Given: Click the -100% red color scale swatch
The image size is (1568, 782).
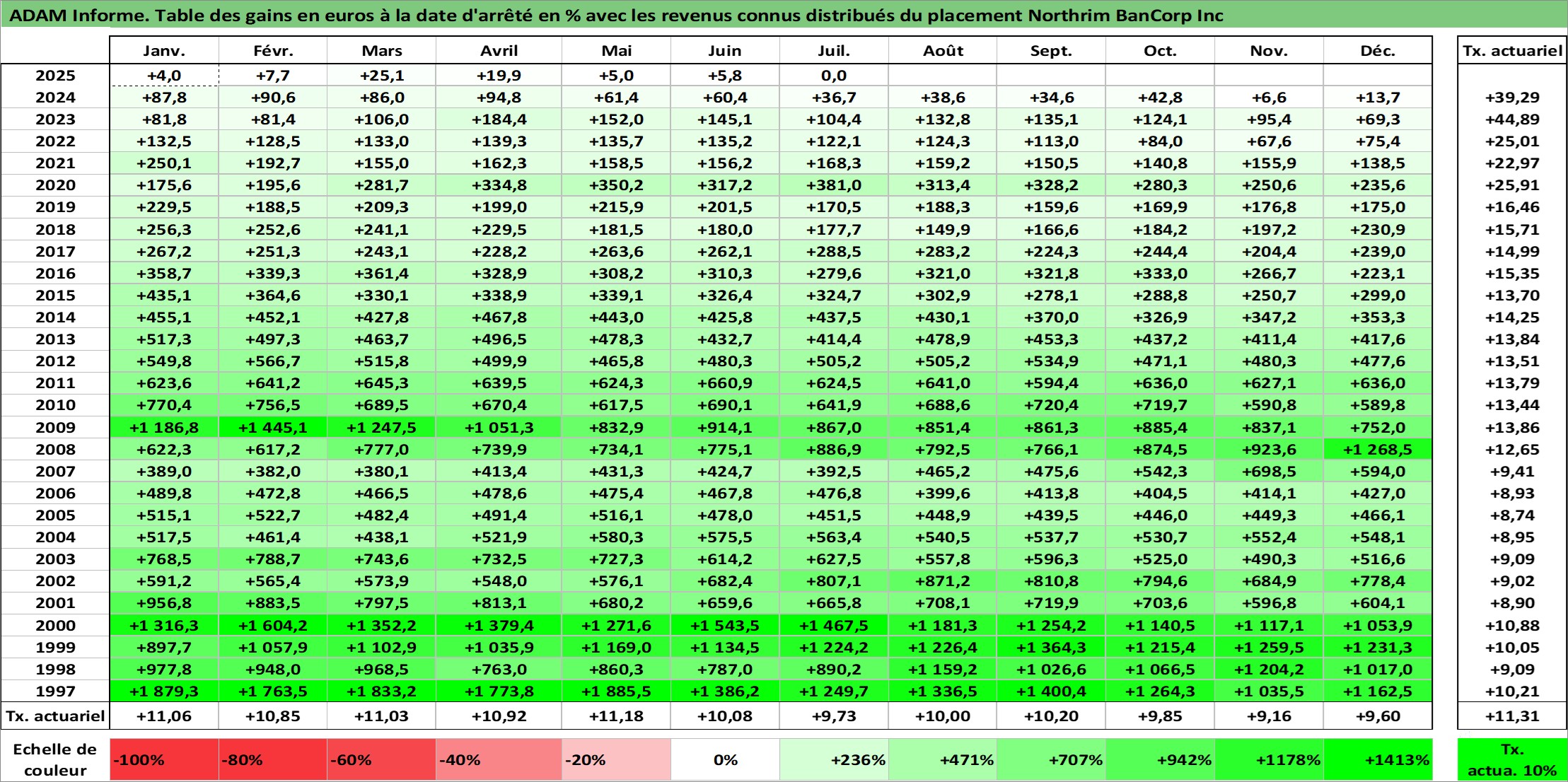Looking at the screenshot, I should (x=164, y=760).
